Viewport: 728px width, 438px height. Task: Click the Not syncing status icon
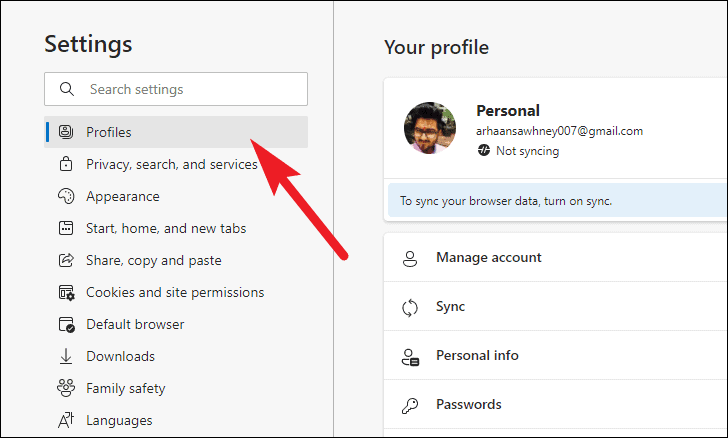(484, 150)
